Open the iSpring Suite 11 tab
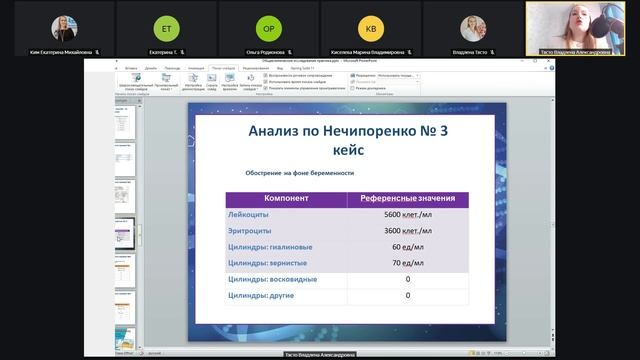This screenshot has width=640, height=360. coord(302,68)
